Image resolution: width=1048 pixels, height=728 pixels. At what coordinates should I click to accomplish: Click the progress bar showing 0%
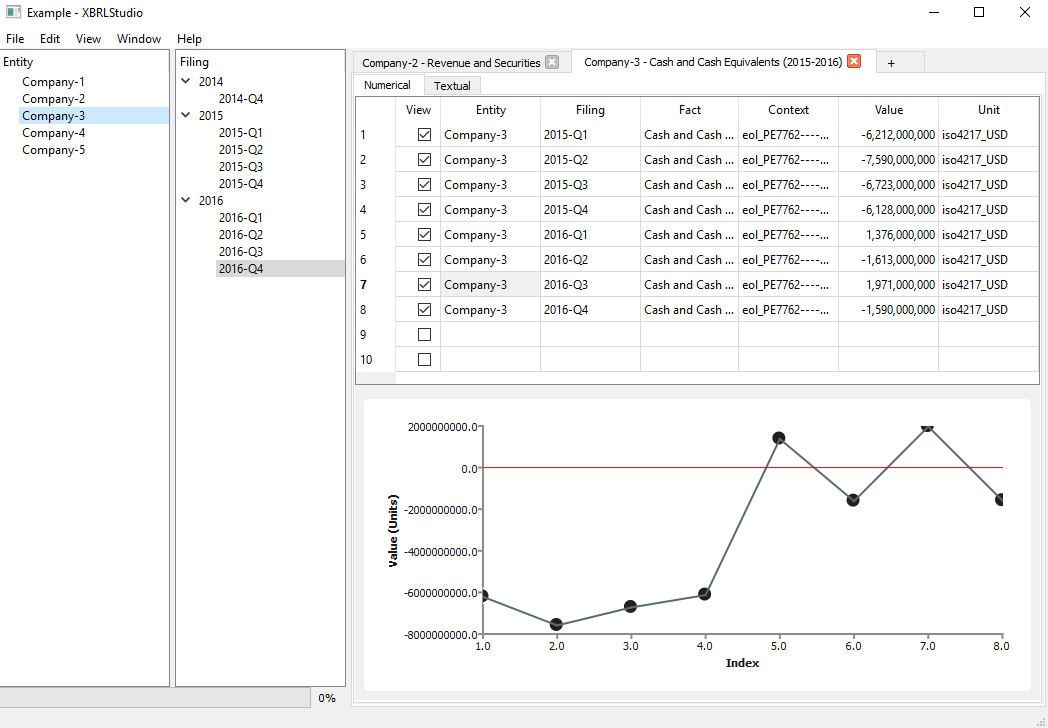click(x=155, y=698)
